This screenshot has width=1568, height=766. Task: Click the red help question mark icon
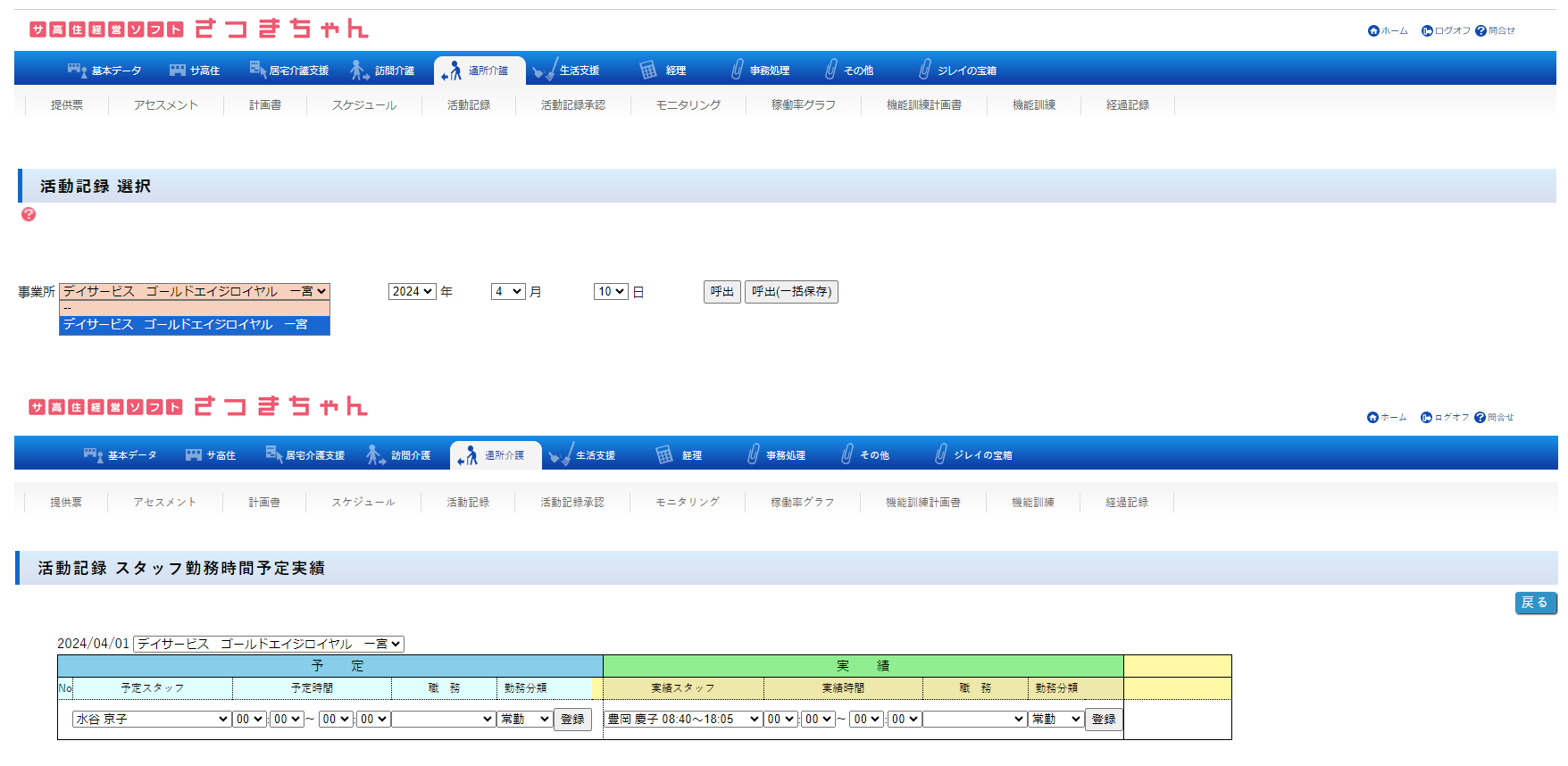29,214
